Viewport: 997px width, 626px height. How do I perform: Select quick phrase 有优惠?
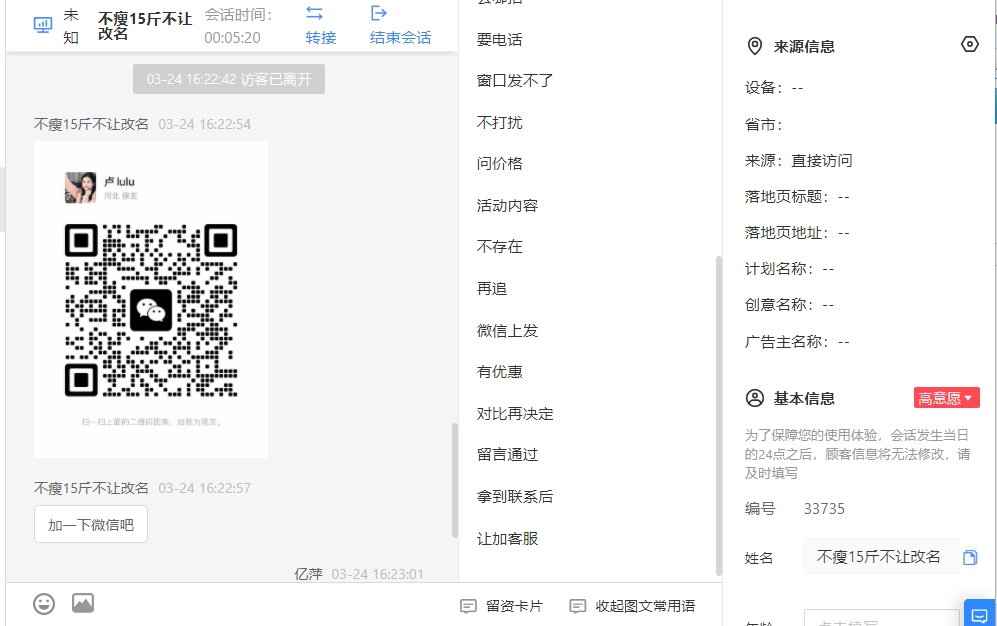click(499, 372)
